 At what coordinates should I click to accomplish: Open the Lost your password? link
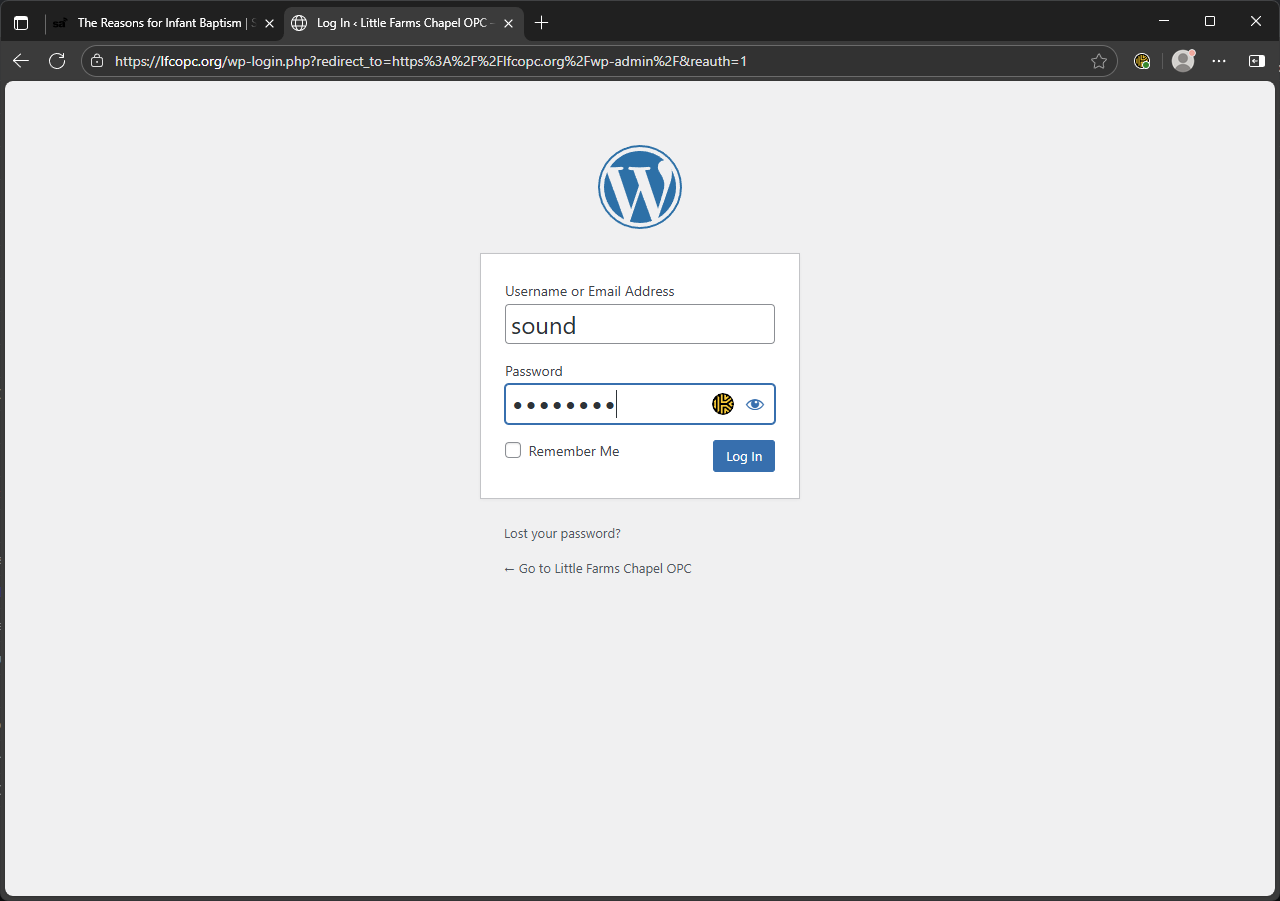[562, 533]
